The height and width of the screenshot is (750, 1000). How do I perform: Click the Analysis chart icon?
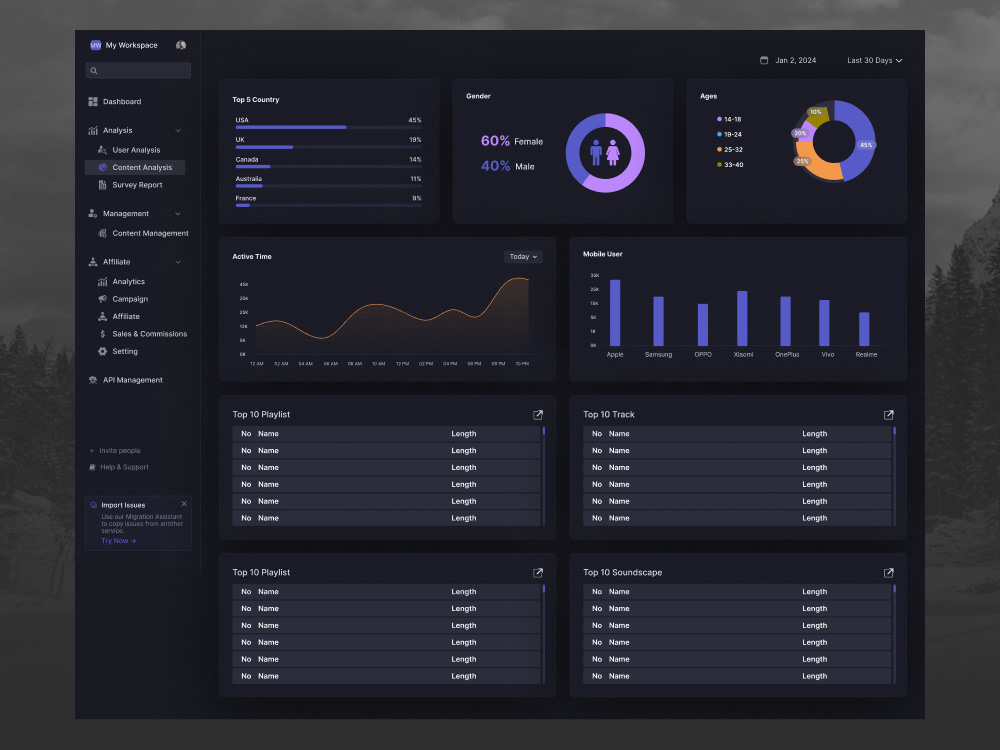[93, 130]
